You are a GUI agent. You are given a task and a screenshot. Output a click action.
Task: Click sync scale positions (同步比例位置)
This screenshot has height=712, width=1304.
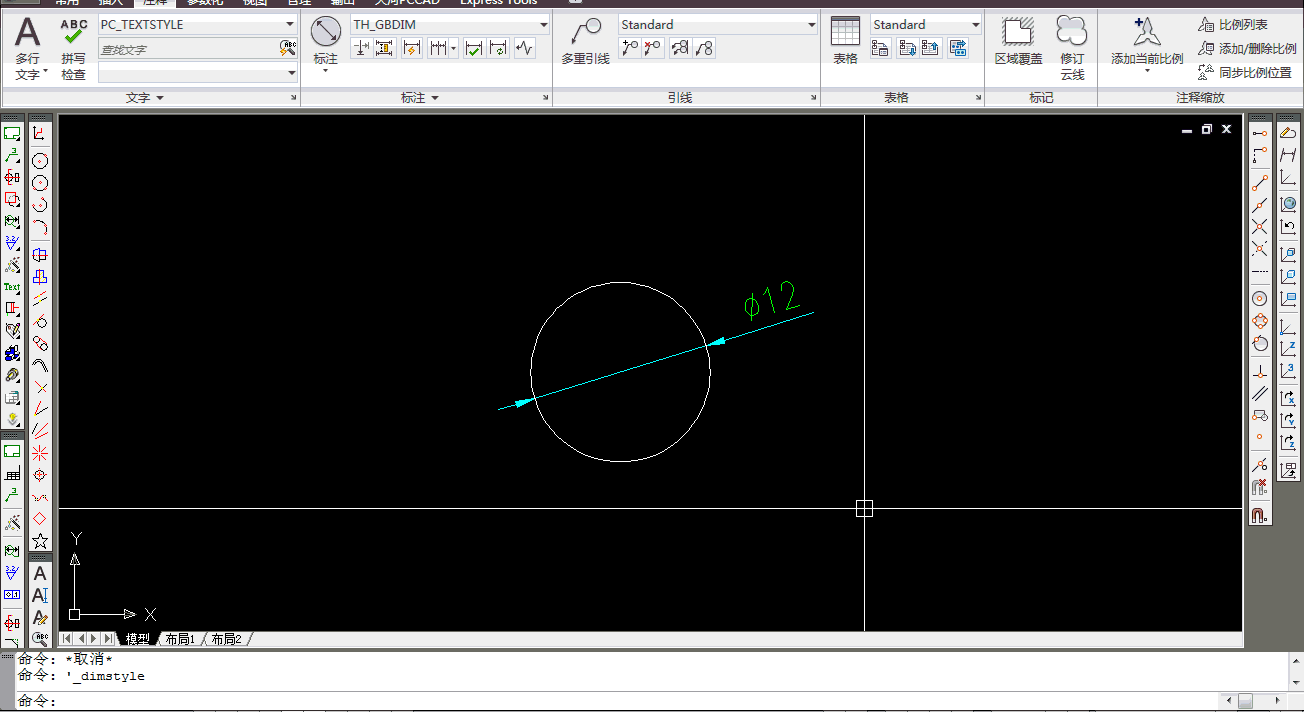coord(1245,72)
